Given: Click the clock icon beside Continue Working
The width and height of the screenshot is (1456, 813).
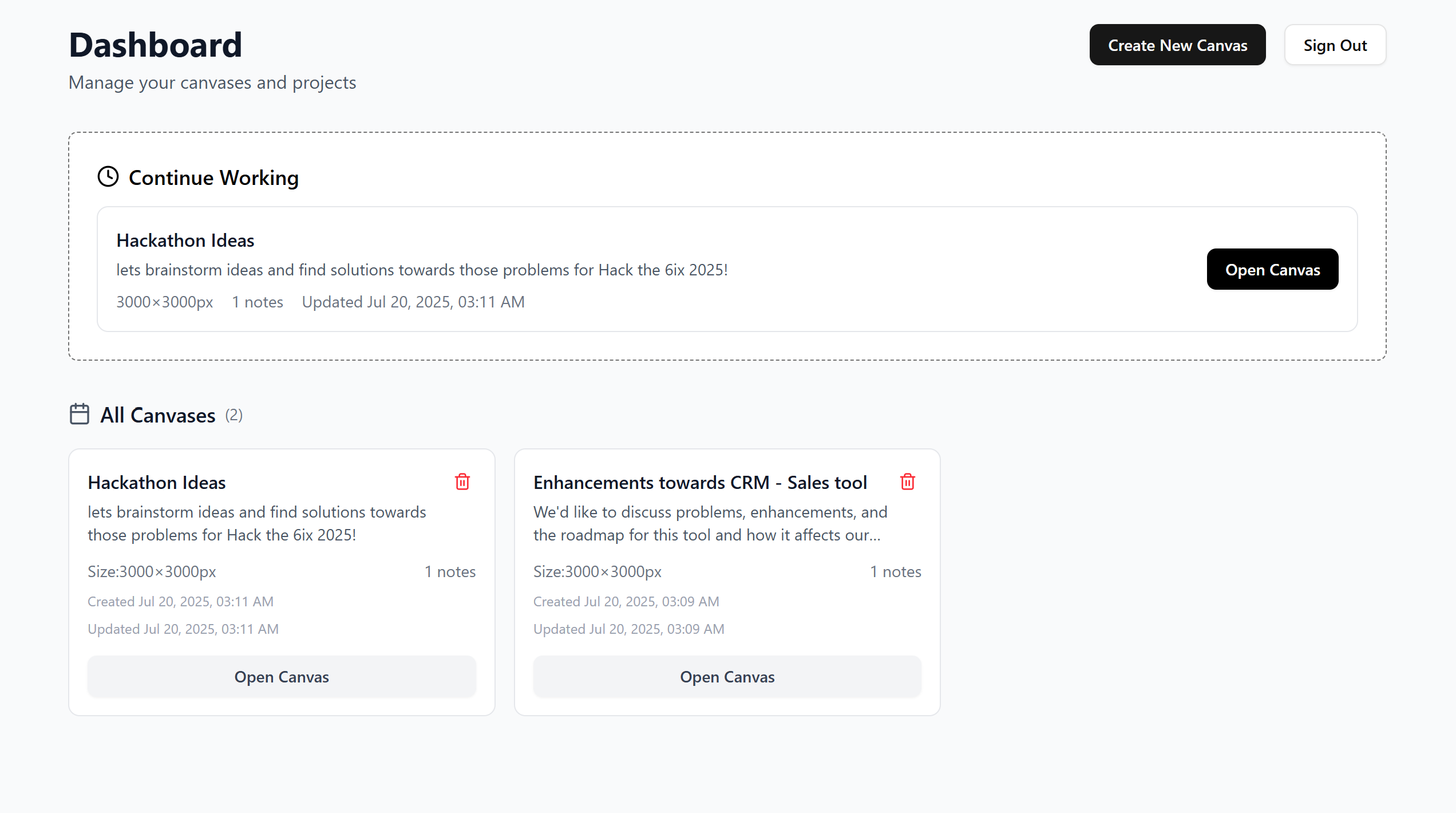Looking at the screenshot, I should [x=108, y=177].
